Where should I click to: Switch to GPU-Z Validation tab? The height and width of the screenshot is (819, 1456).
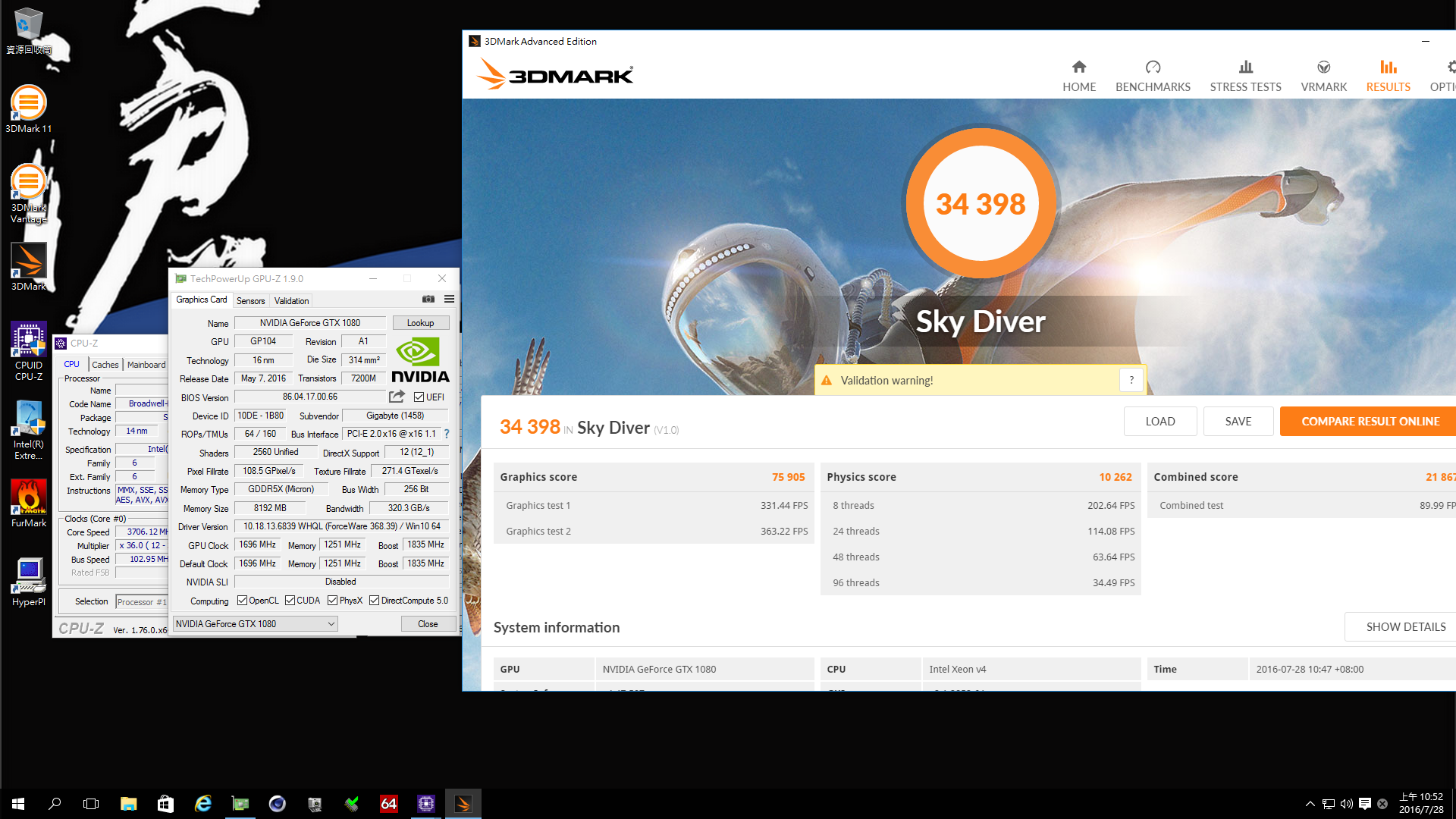pyautogui.click(x=291, y=301)
